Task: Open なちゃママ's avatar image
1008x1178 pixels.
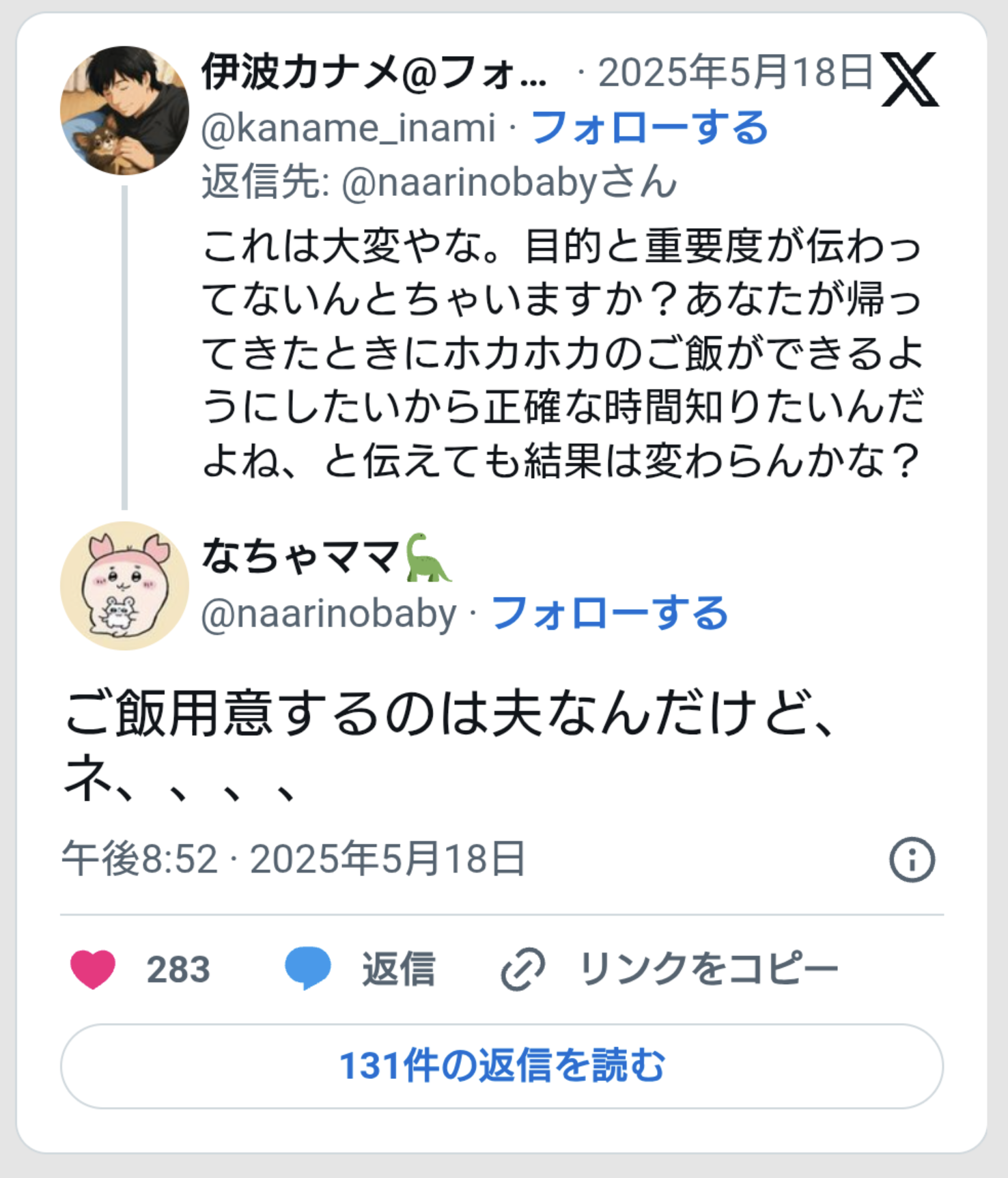Action: click(124, 585)
